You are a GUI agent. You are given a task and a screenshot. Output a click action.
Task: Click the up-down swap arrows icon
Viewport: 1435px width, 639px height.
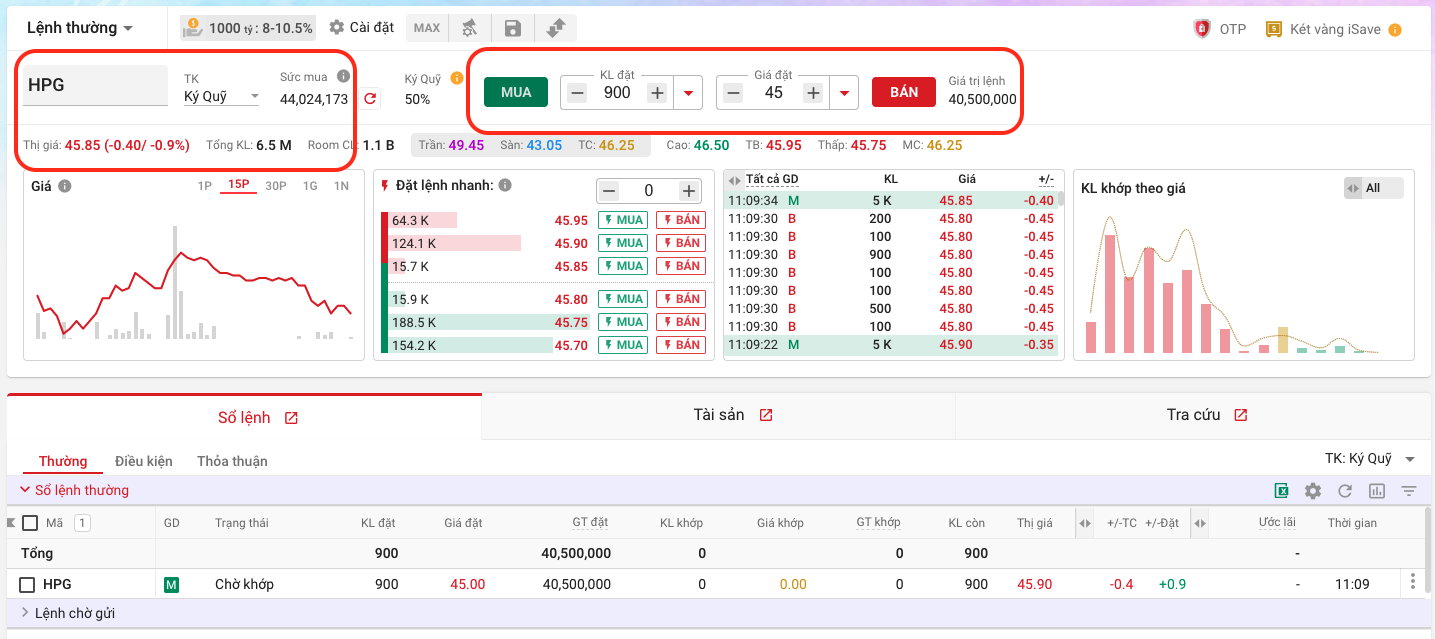556,28
